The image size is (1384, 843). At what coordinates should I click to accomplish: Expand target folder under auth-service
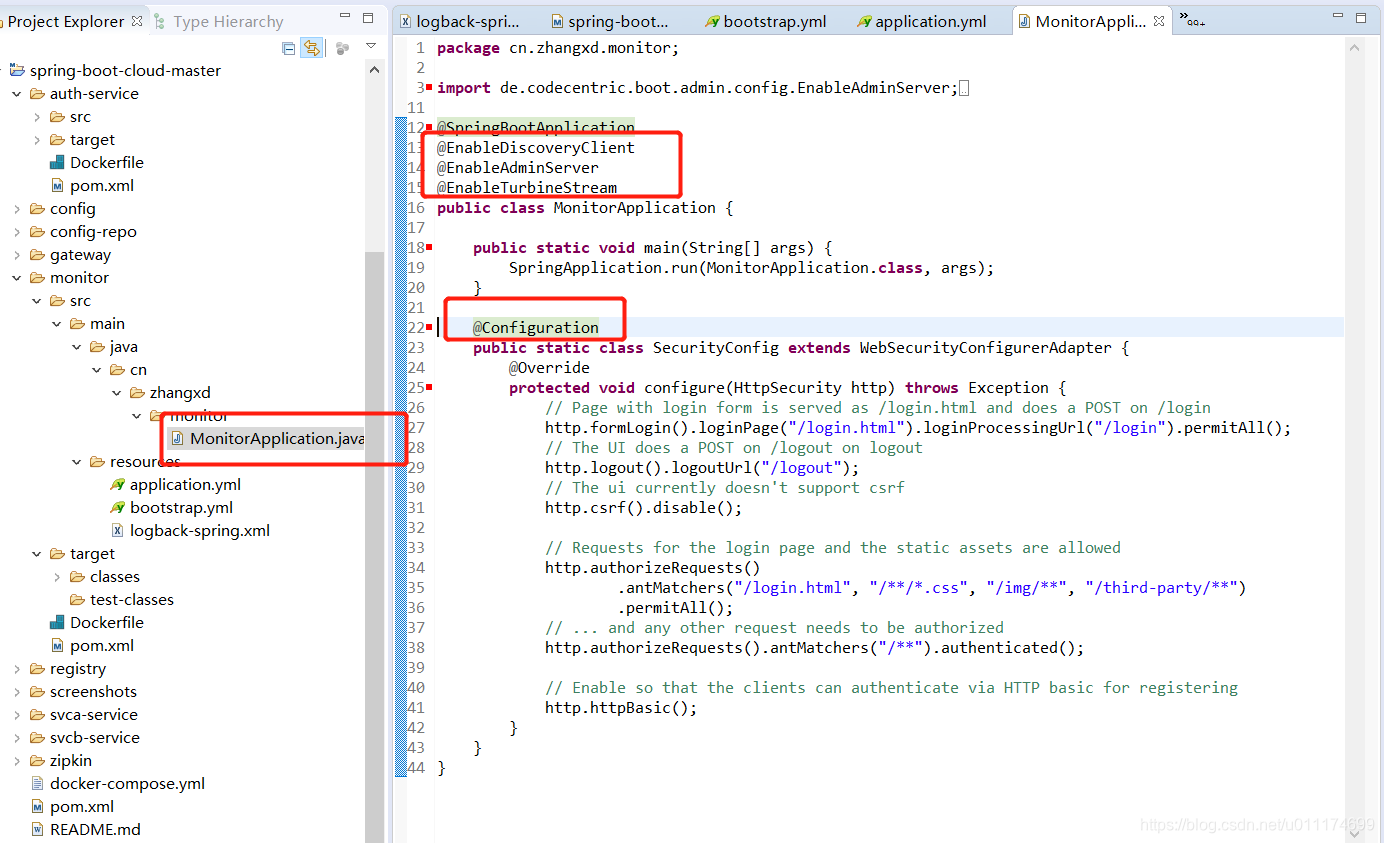37,139
